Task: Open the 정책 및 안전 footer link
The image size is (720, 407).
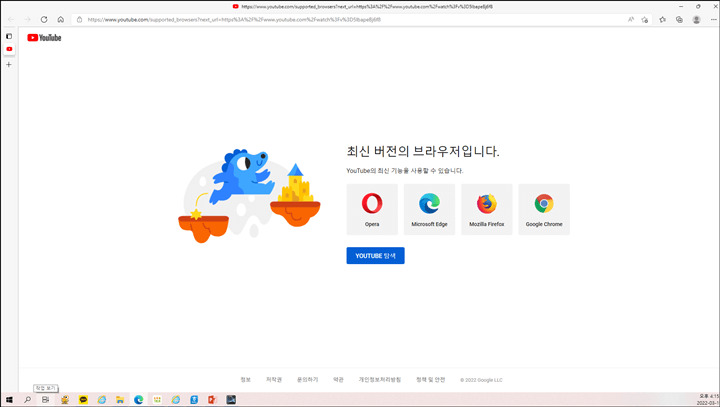Action: pos(431,379)
